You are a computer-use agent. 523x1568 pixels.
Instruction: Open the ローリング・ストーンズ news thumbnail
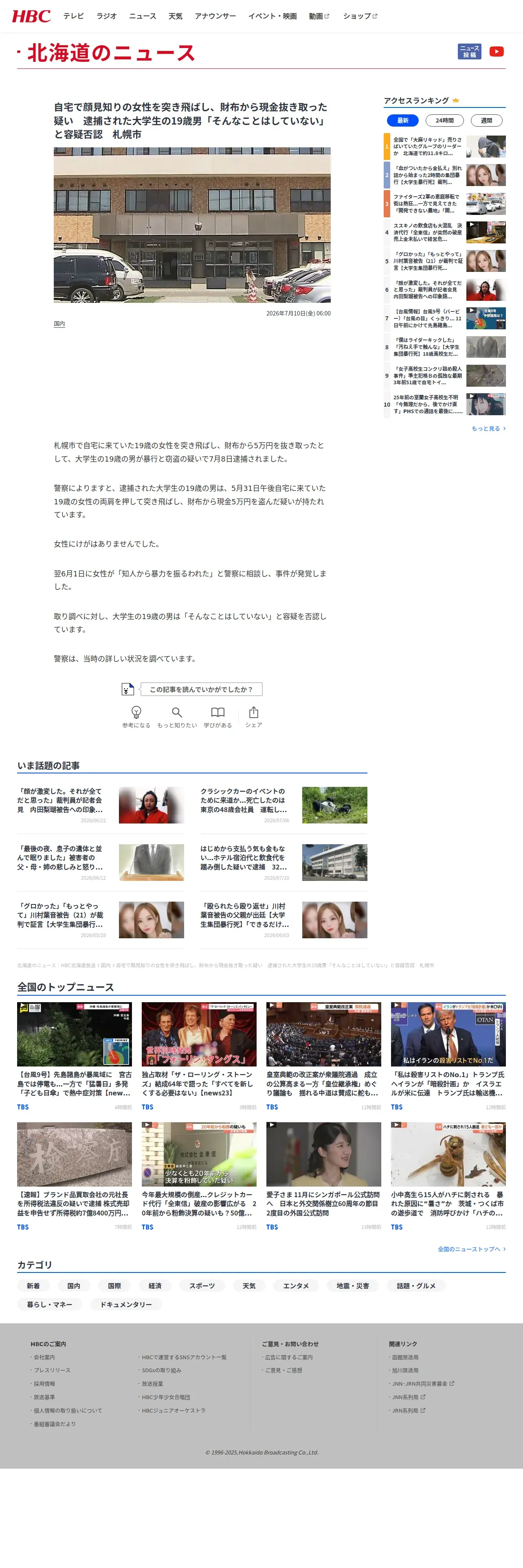tap(199, 1034)
